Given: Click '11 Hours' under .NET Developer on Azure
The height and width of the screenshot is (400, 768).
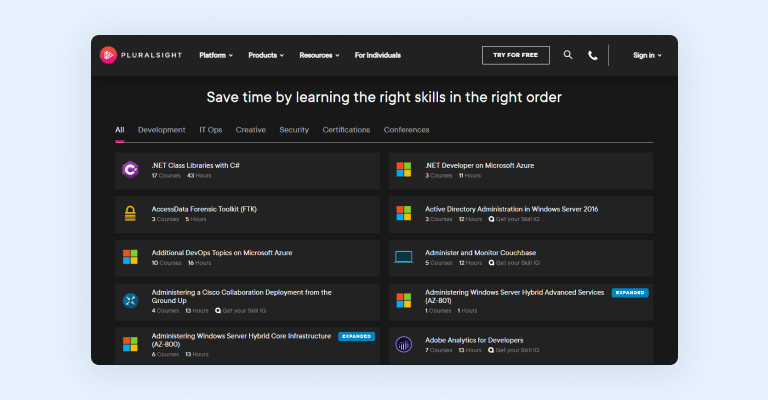Looking at the screenshot, I should pyautogui.click(x=470, y=176).
